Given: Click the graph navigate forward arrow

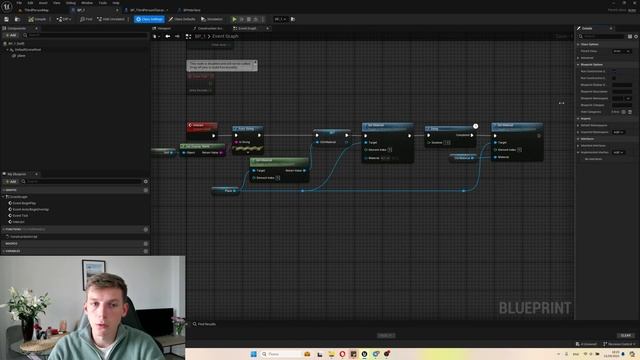Looking at the screenshot, I should [177, 36].
